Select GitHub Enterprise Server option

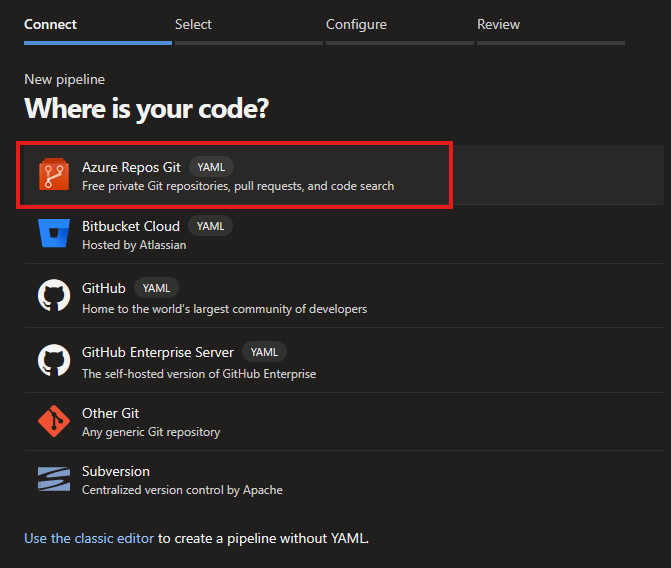pyautogui.click(x=157, y=352)
